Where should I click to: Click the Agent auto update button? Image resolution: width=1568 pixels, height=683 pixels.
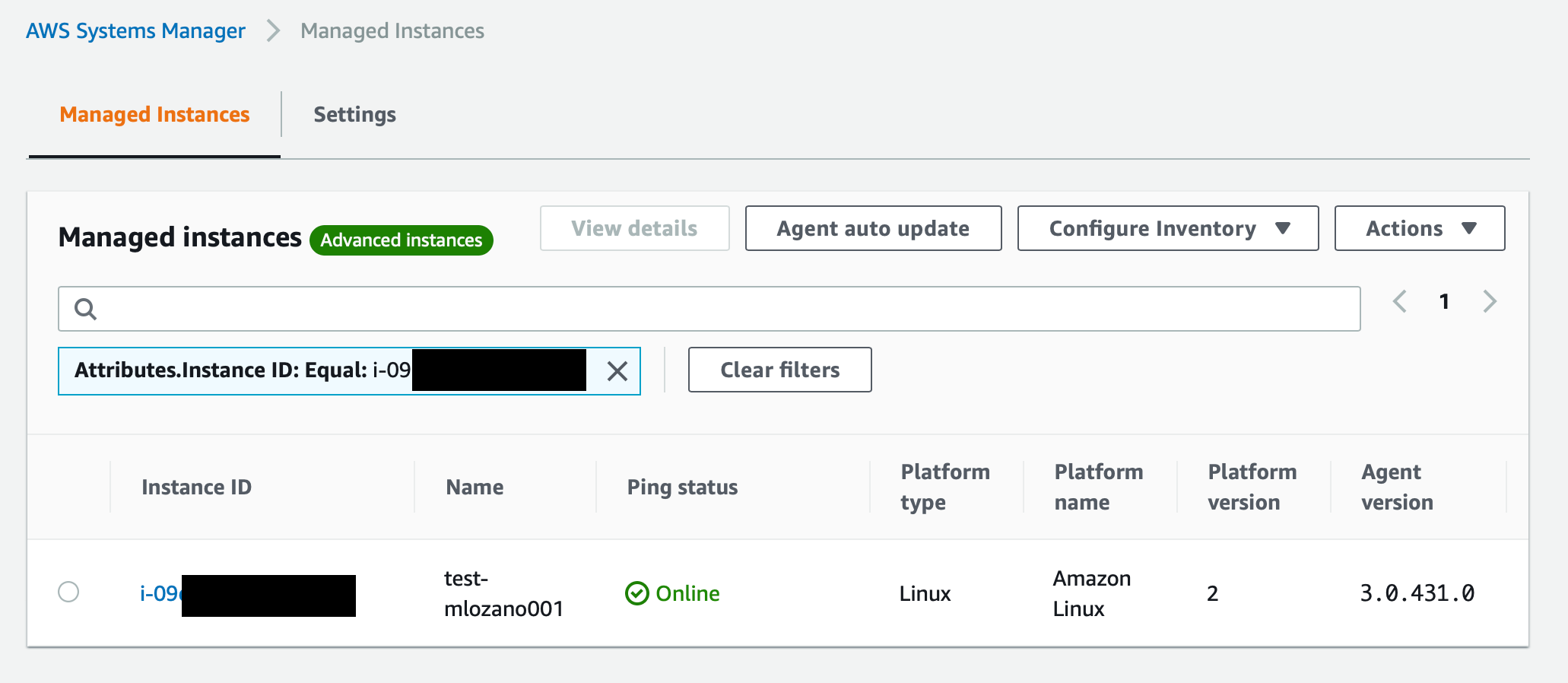873,228
